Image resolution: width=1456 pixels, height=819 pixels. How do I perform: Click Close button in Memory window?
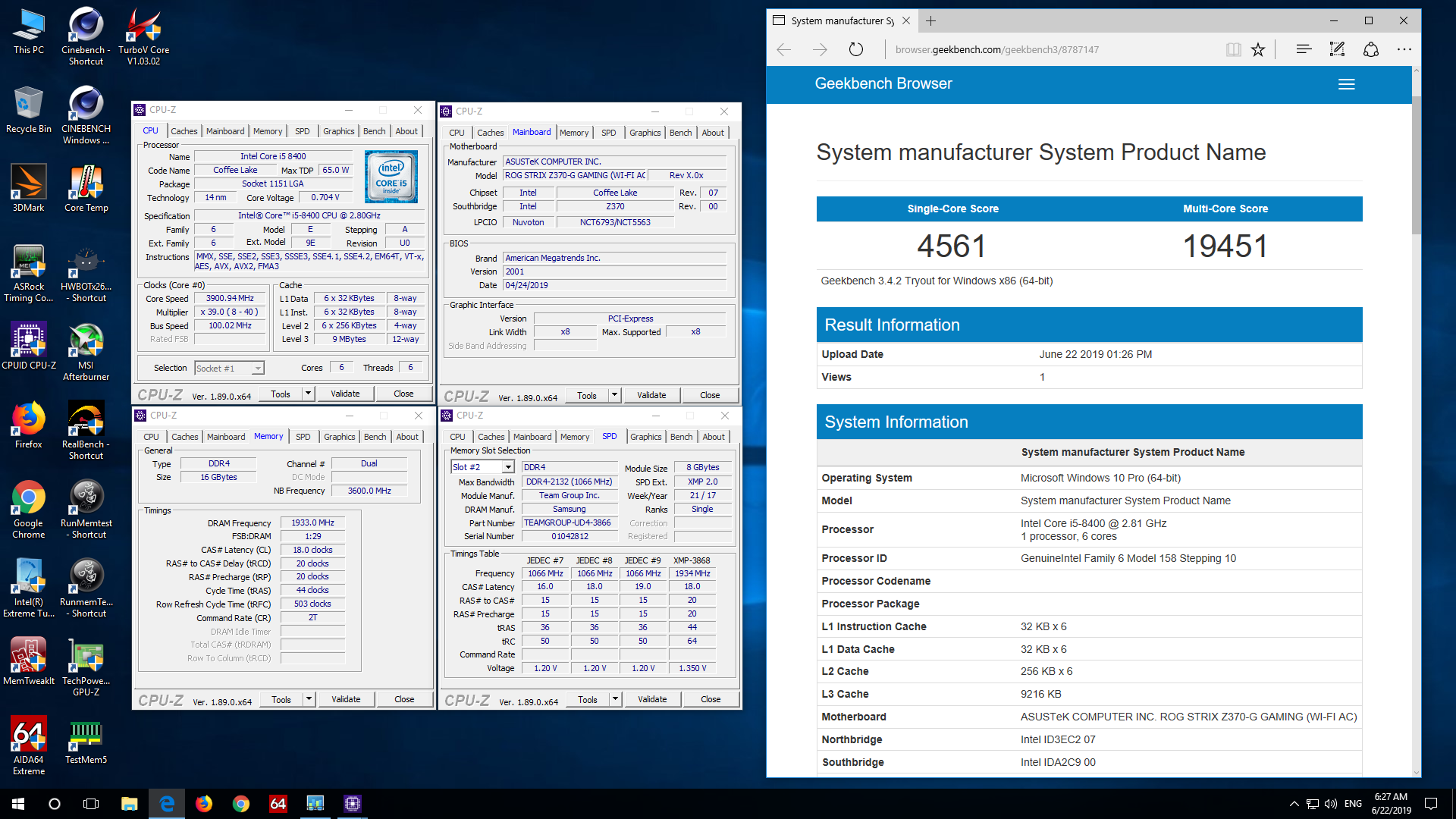pyautogui.click(x=404, y=699)
